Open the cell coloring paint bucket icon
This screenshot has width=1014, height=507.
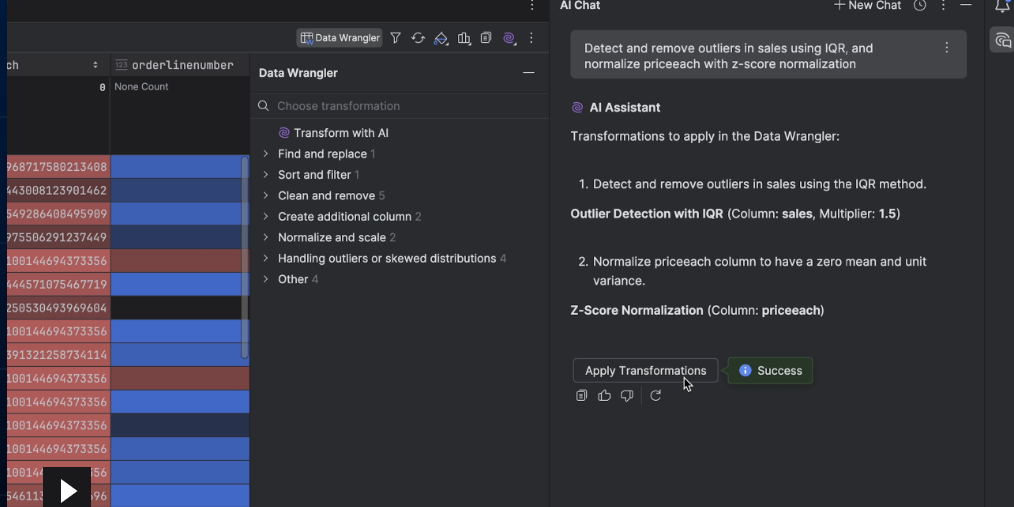441,38
